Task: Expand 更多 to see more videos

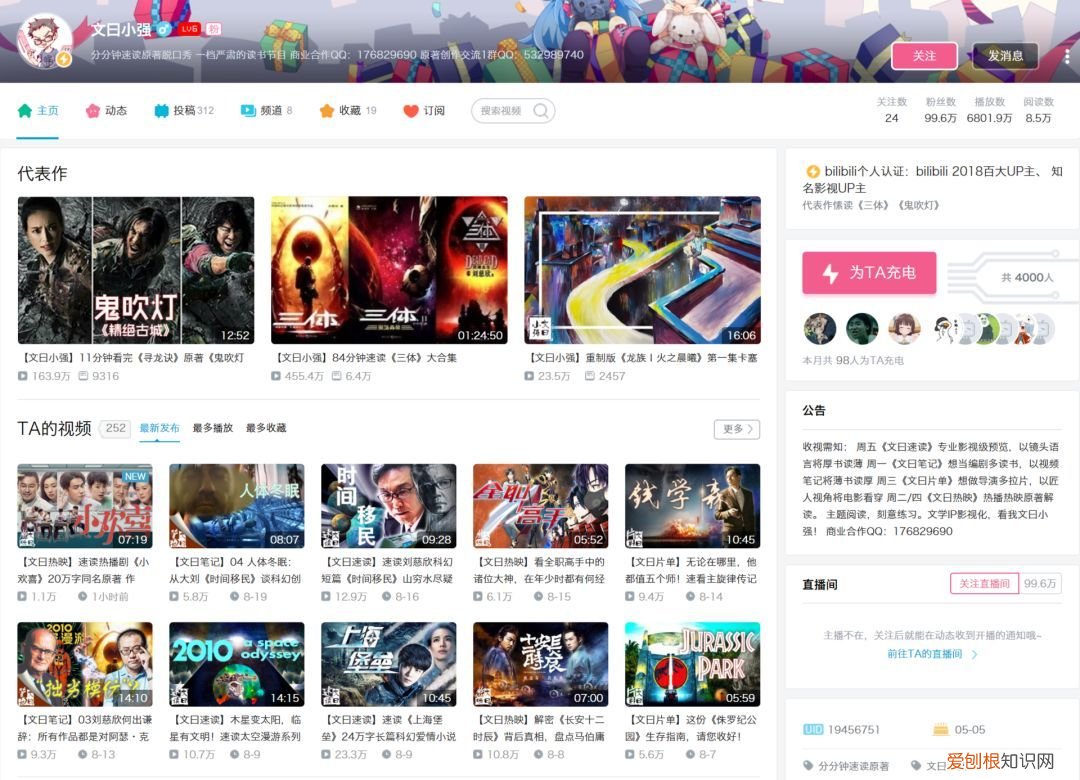Action: coord(735,428)
